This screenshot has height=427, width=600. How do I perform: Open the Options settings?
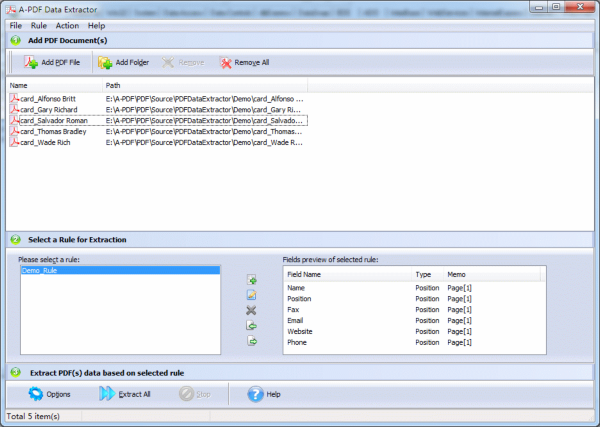[x=44, y=394]
